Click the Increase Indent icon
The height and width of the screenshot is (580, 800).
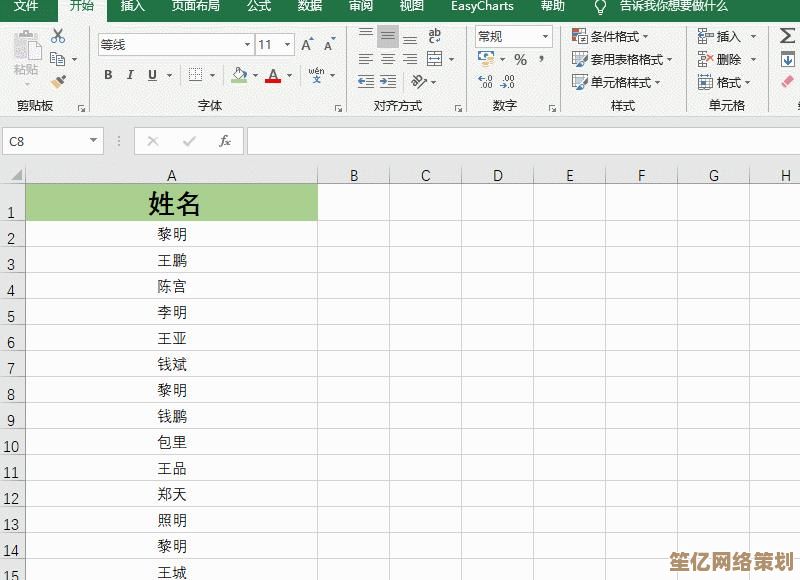pos(389,82)
